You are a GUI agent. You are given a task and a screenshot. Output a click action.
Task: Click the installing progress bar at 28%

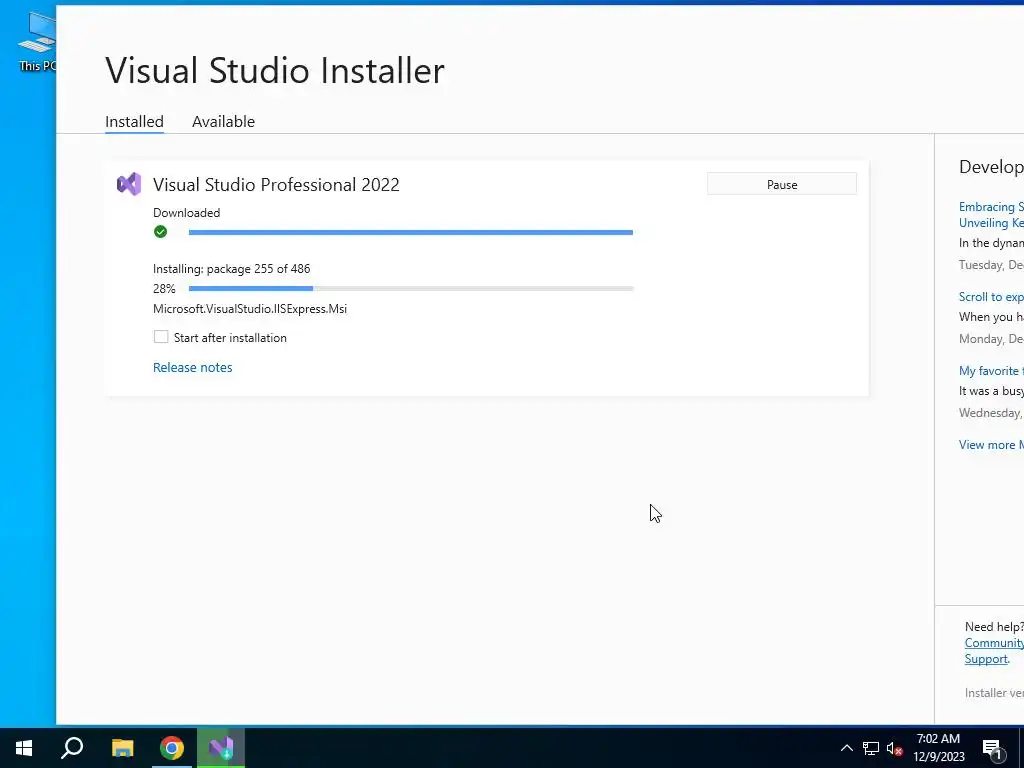point(411,288)
